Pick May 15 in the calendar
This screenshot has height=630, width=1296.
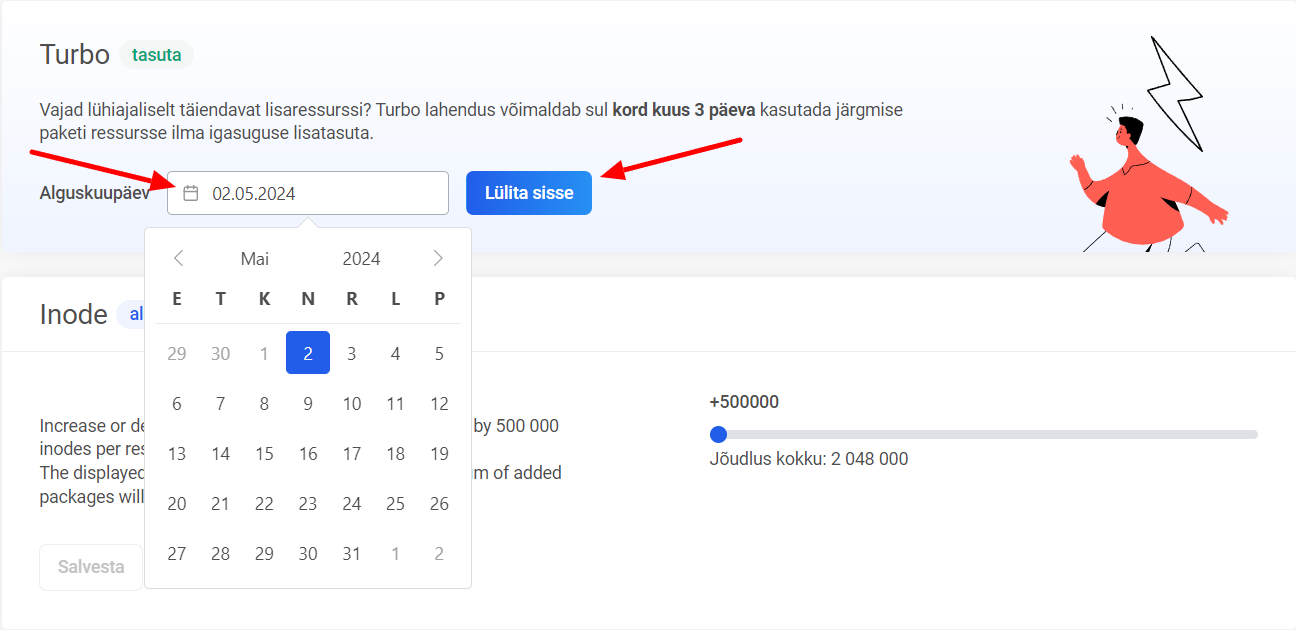pyautogui.click(x=264, y=454)
